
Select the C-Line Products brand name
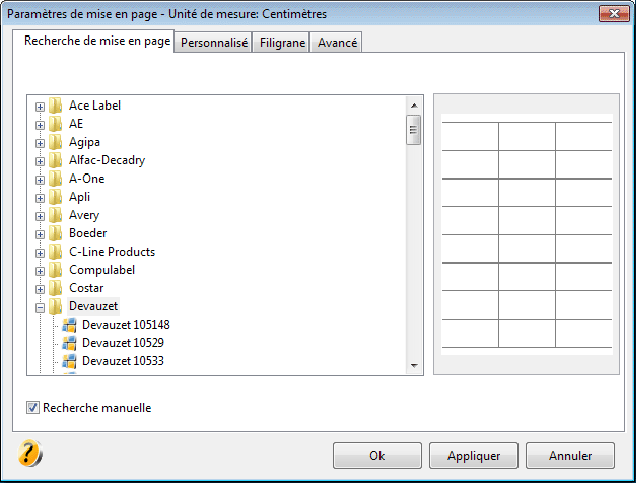[112, 252]
